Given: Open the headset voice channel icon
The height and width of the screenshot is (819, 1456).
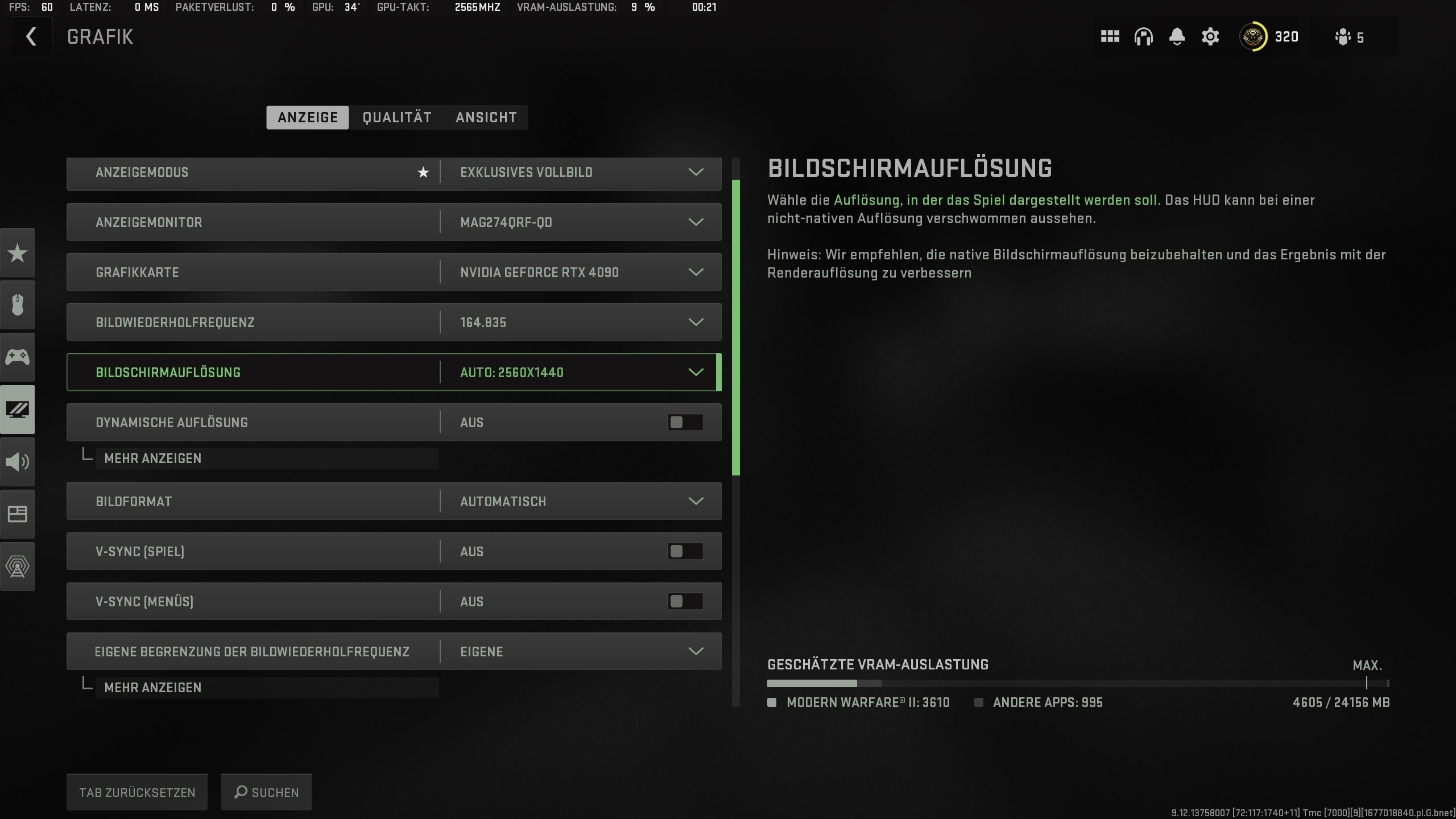Looking at the screenshot, I should click(x=1143, y=37).
